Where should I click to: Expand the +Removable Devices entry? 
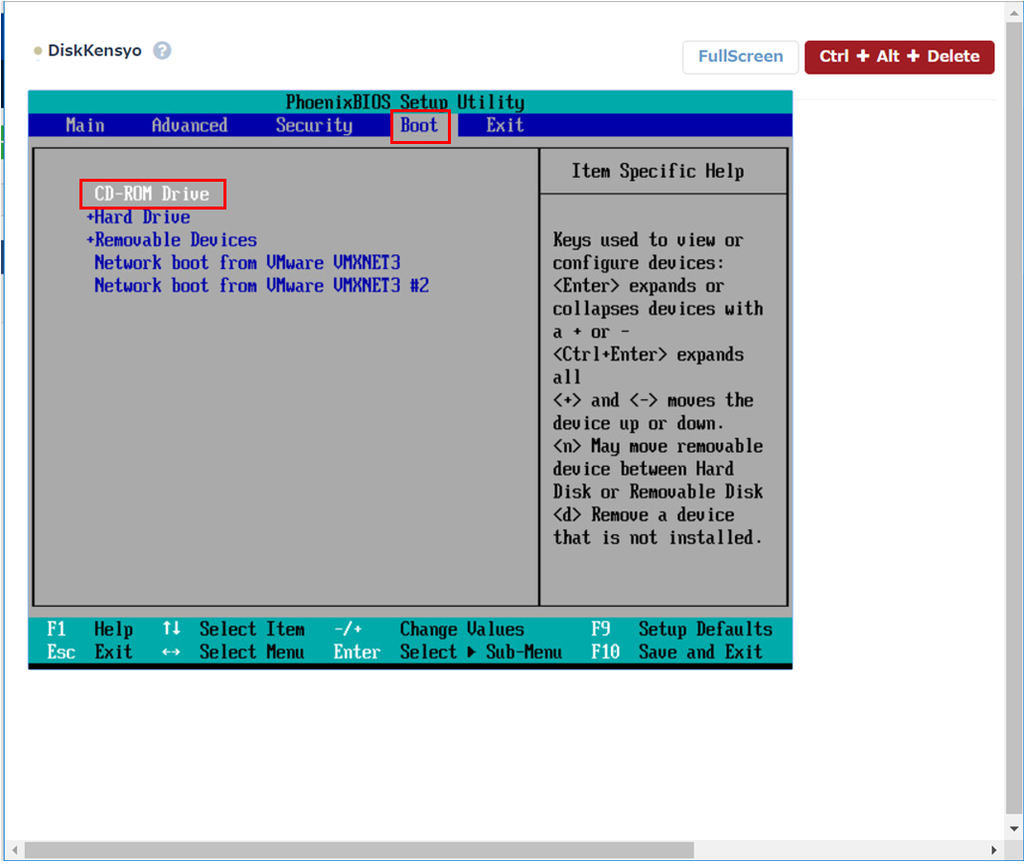coord(172,240)
